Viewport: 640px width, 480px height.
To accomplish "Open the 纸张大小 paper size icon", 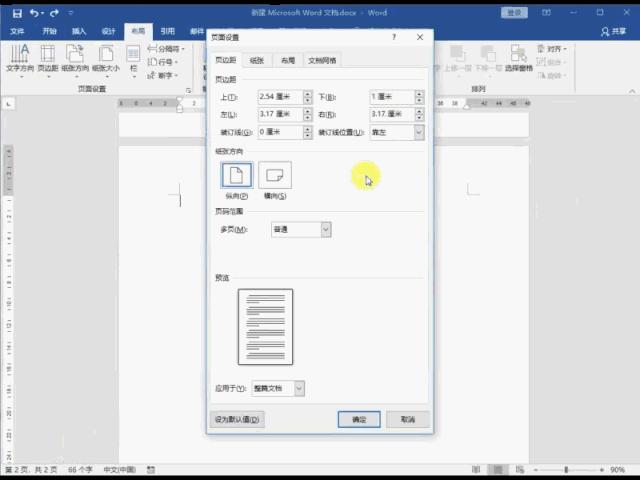I will (105, 55).
